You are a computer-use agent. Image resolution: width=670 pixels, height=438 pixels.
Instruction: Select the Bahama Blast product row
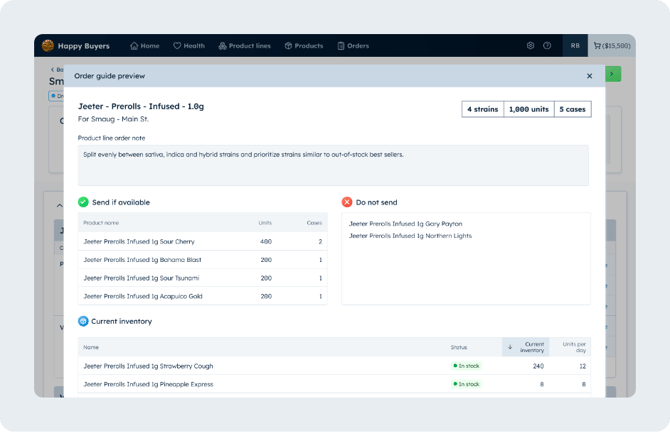[x=203, y=260]
